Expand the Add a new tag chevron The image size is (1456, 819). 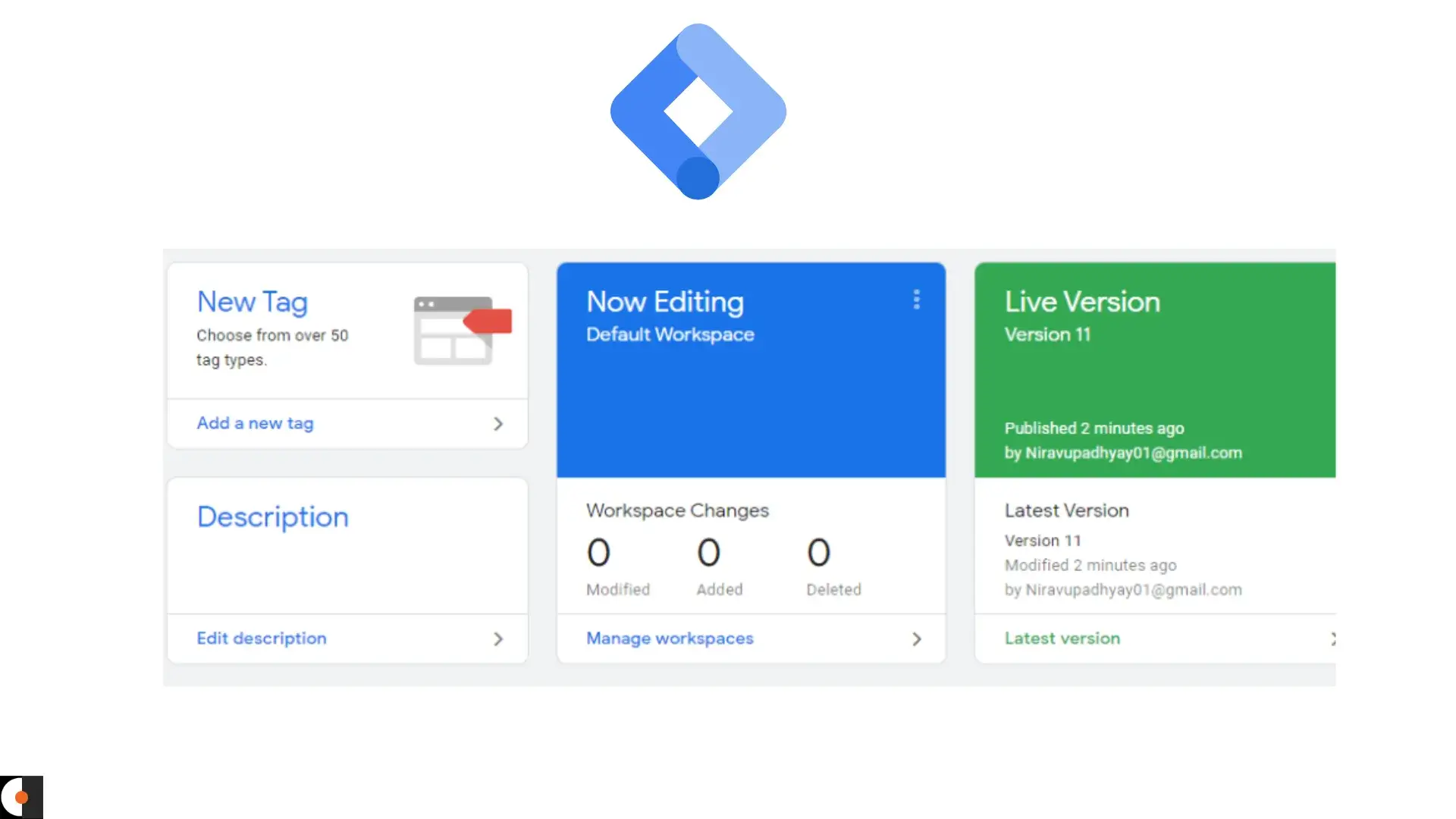click(498, 424)
